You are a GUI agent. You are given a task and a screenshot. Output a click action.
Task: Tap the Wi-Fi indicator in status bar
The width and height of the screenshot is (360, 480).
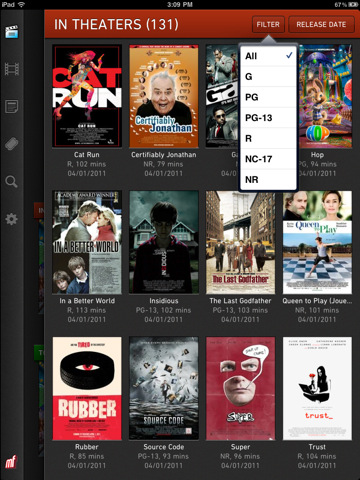pyautogui.click(x=22, y=4)
